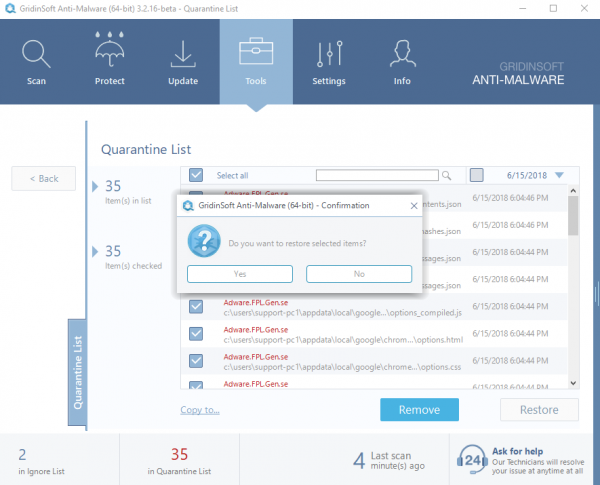Image resolution: width=600 pixels, height=485 pixels.
Task: Select the vertical Quarantine List tab
Action: [78, 372]
